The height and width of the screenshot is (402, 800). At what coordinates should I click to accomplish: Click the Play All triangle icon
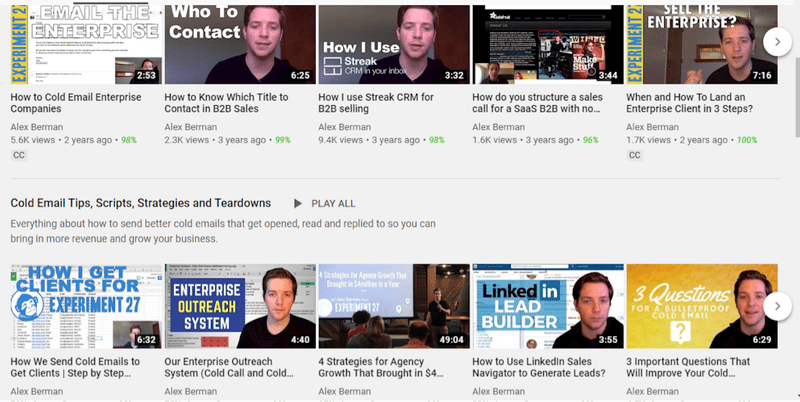pyautogui.click(x=297, y=204)
